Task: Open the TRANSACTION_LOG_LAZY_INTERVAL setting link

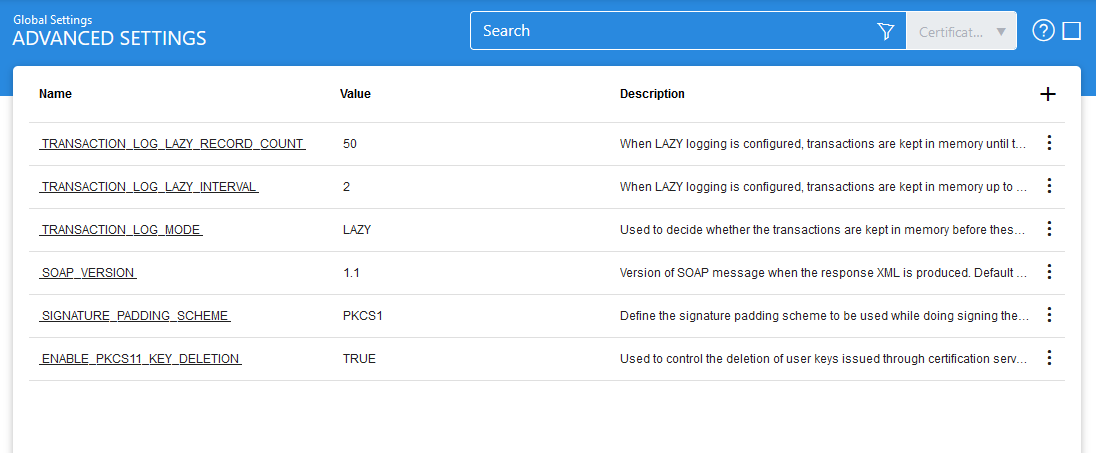Action: point(149,187)
